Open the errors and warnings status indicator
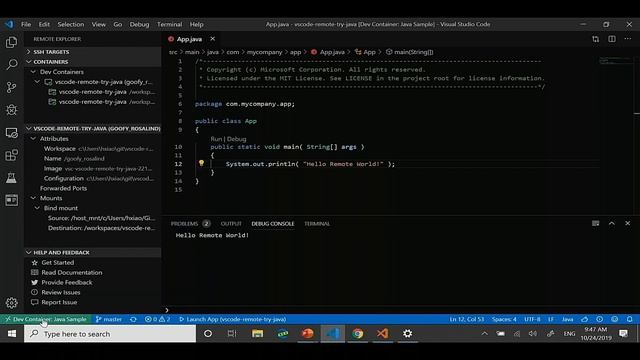Image resolution: width=640 pixels, height=360 pixels. tap(157, 319)
